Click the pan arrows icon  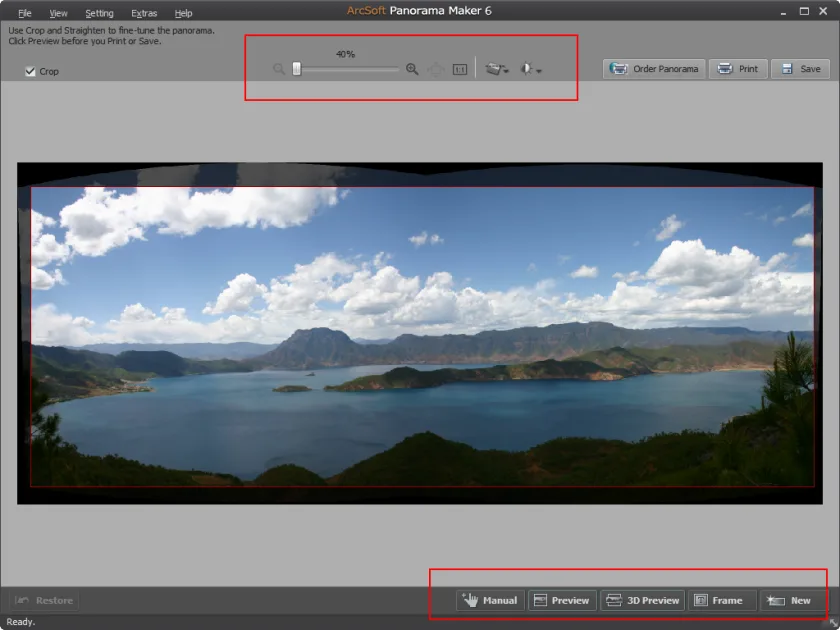tap(436, 70)
